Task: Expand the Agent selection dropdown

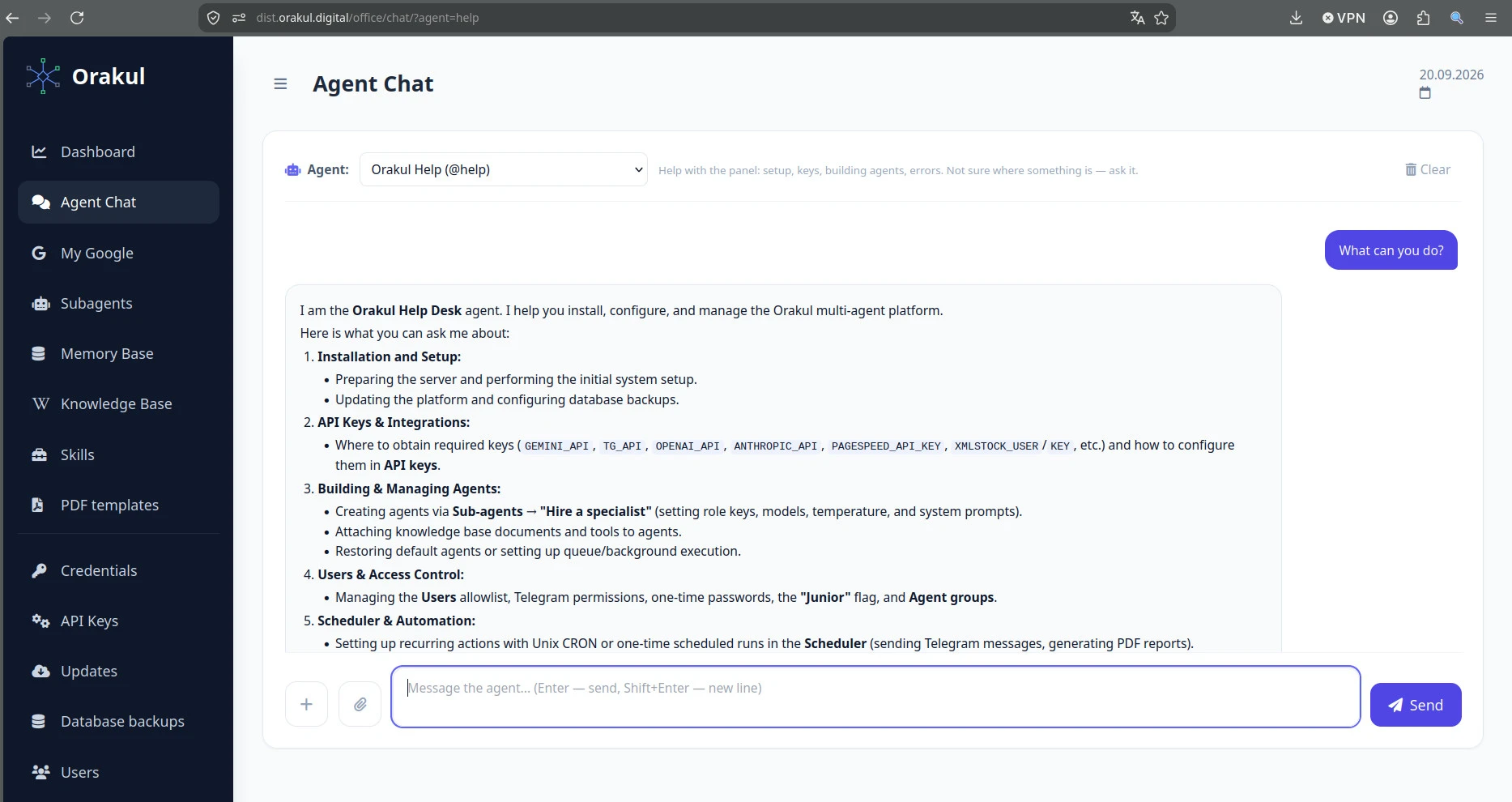Action: (x=504, y=169)
